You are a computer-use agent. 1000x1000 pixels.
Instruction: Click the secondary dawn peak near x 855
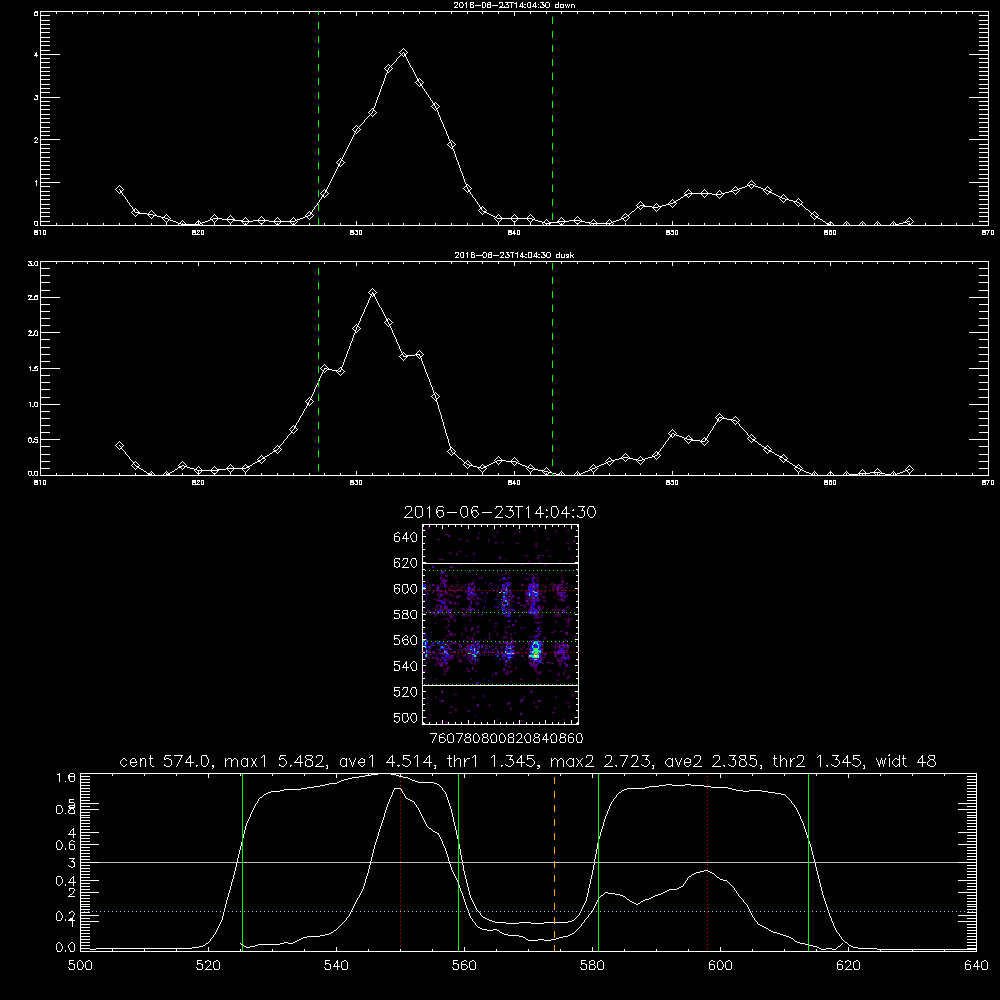(x=751, y=185)
